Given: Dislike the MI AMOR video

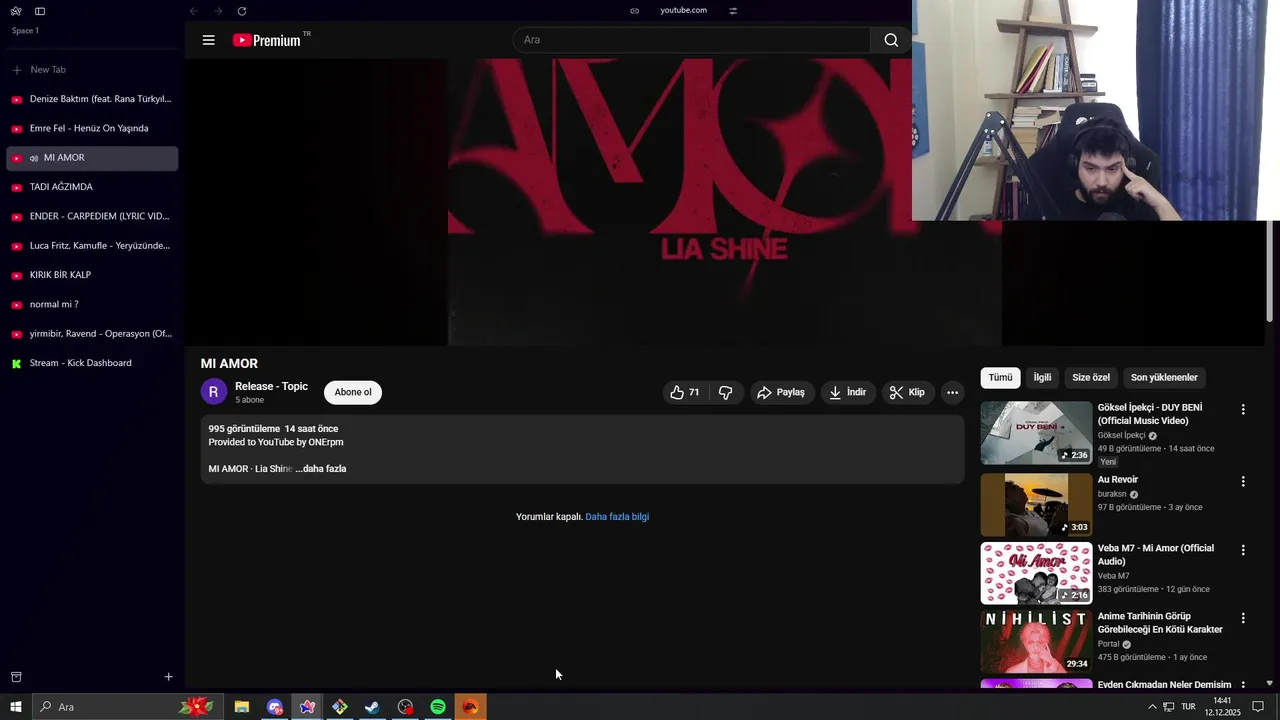Looking at the screenshot, I should click(726, 393).
